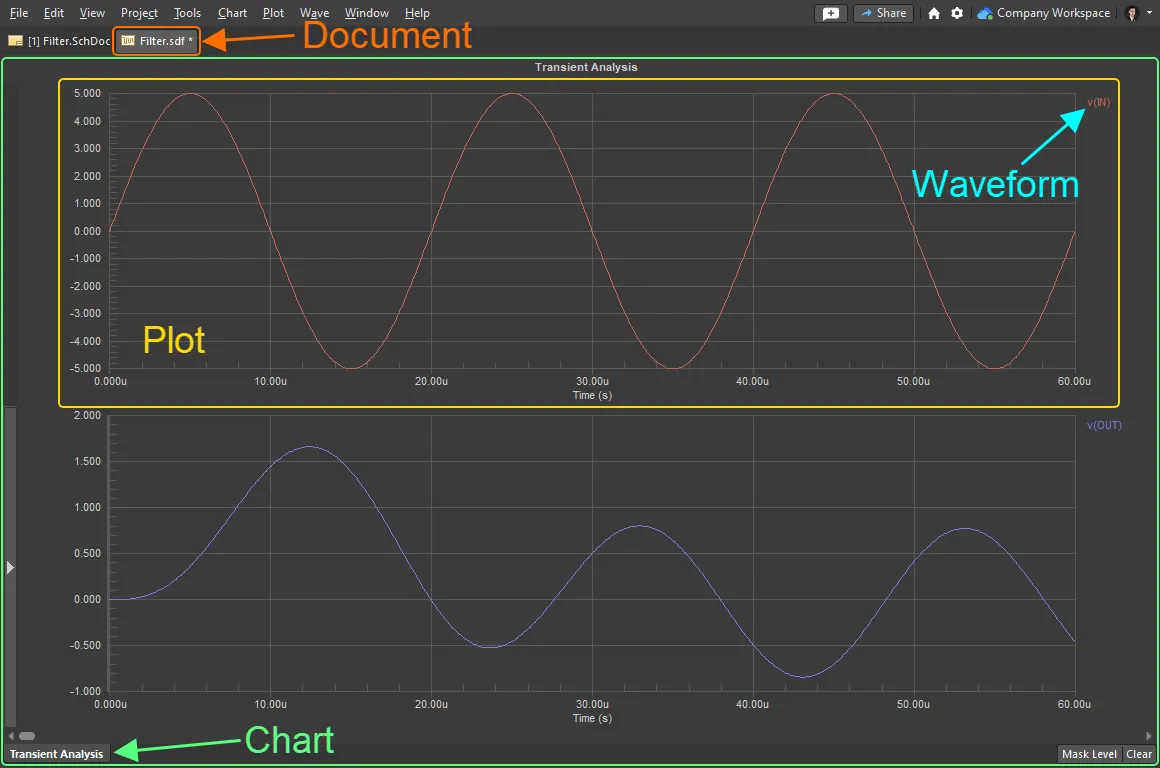Select the v(OUT) waveform label

[x=1104, y=425]
